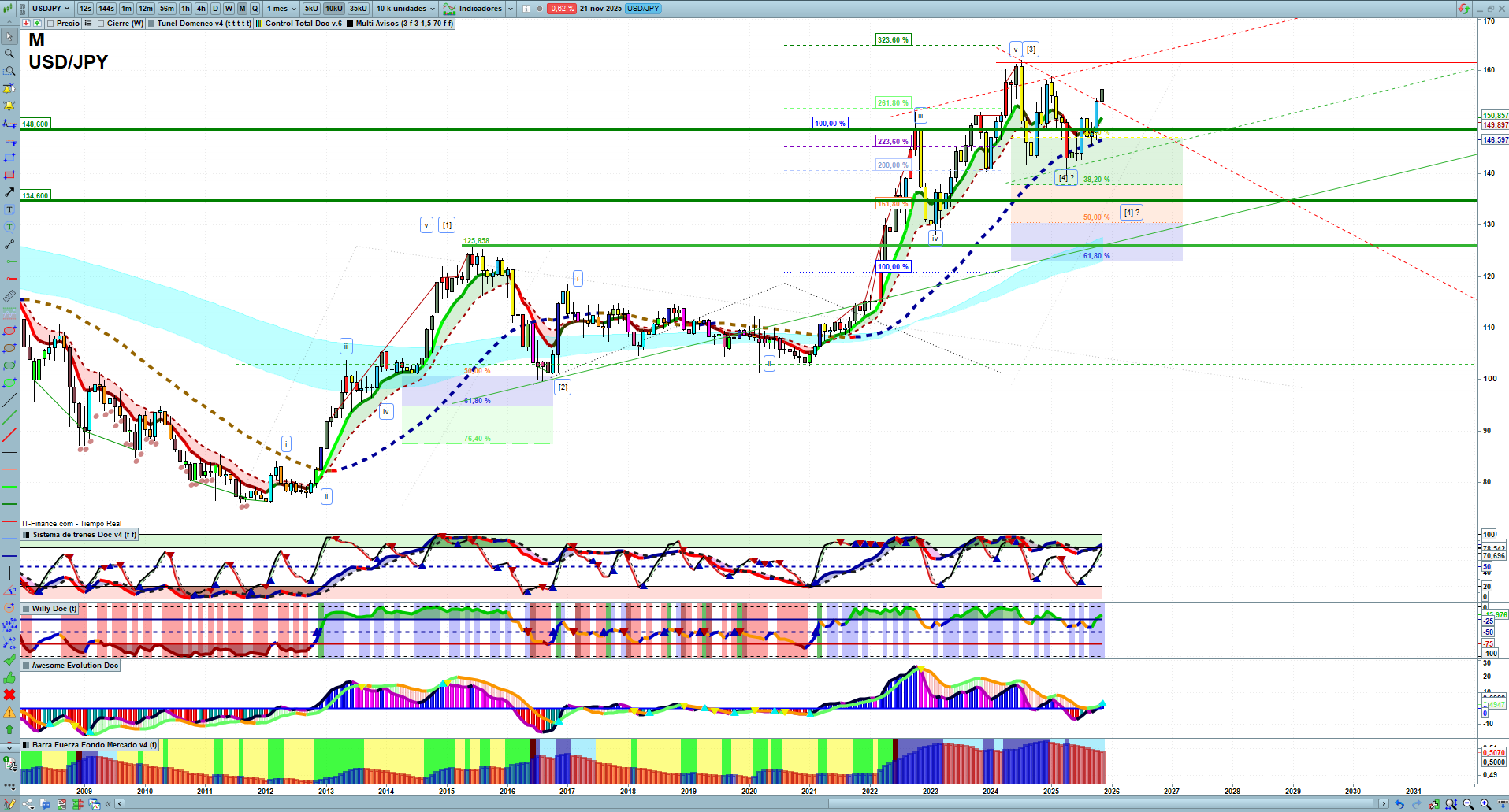This screenshot has width=1509, height=812.
Task: Select the 1h timeframe button
Action: [186, 9]
